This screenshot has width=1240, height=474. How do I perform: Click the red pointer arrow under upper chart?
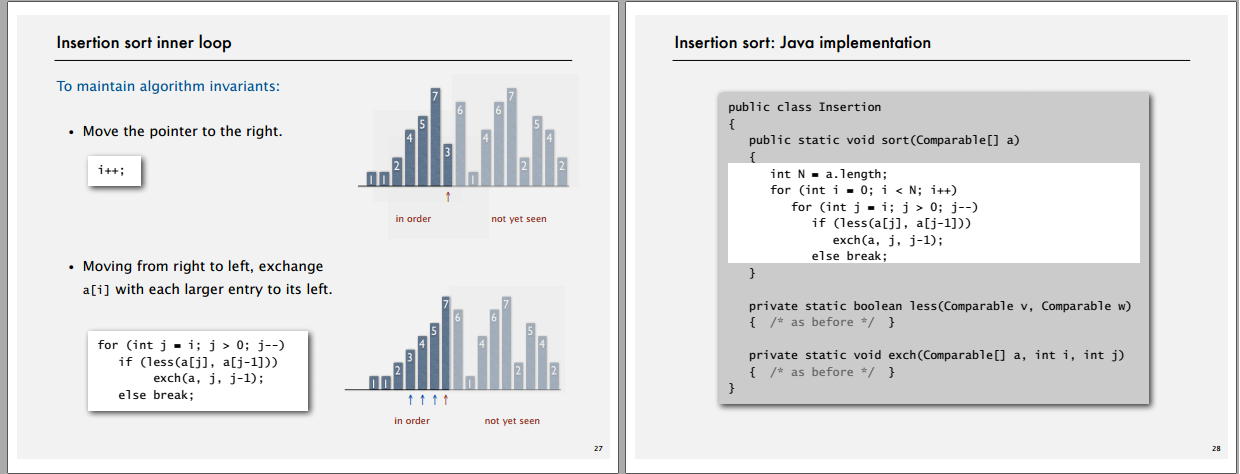pos(448,197)
